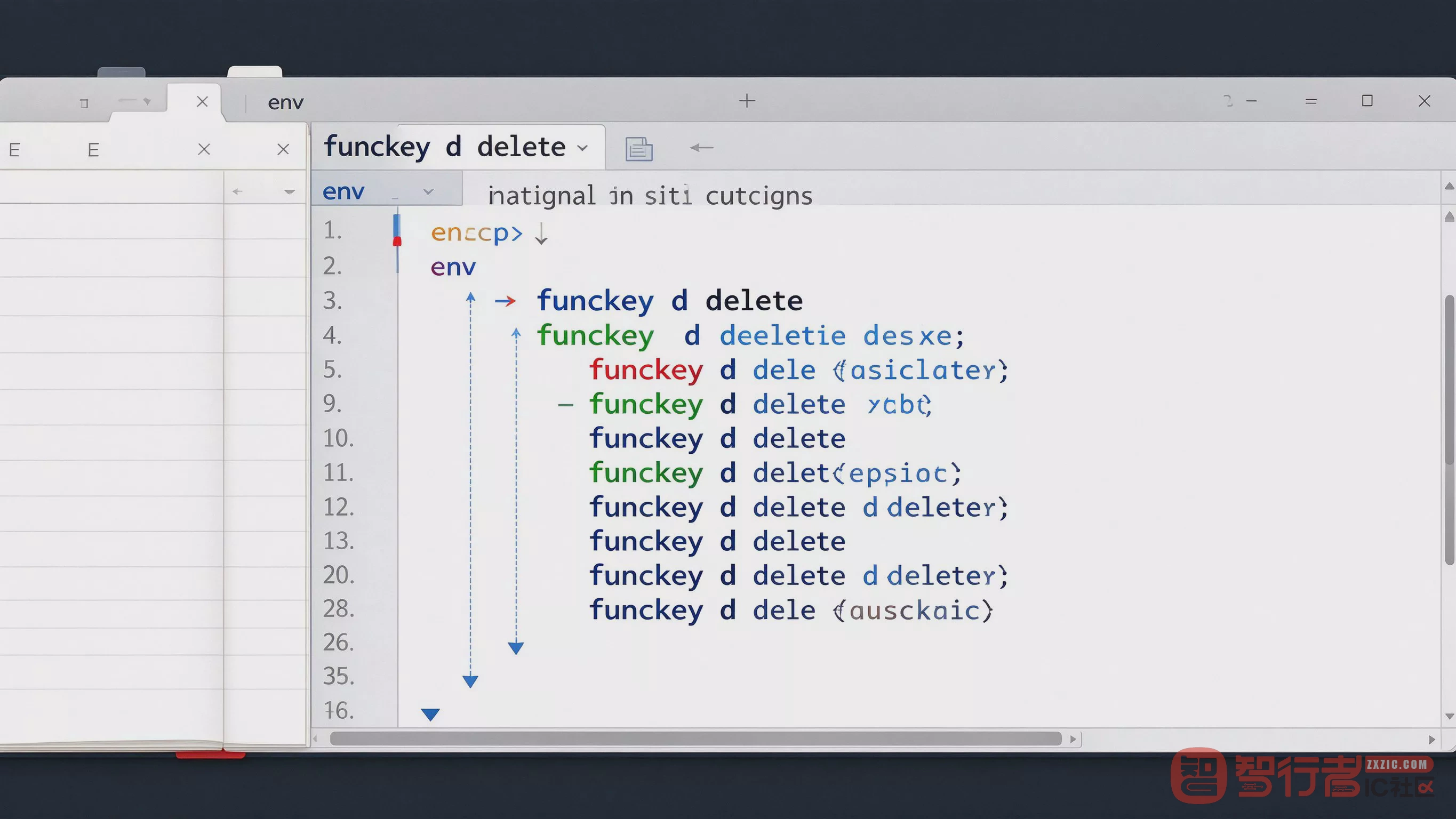This screenshot has height=819, width=1456.
Task: Close the top-left browser tab
Action: [x=202, y=102]
